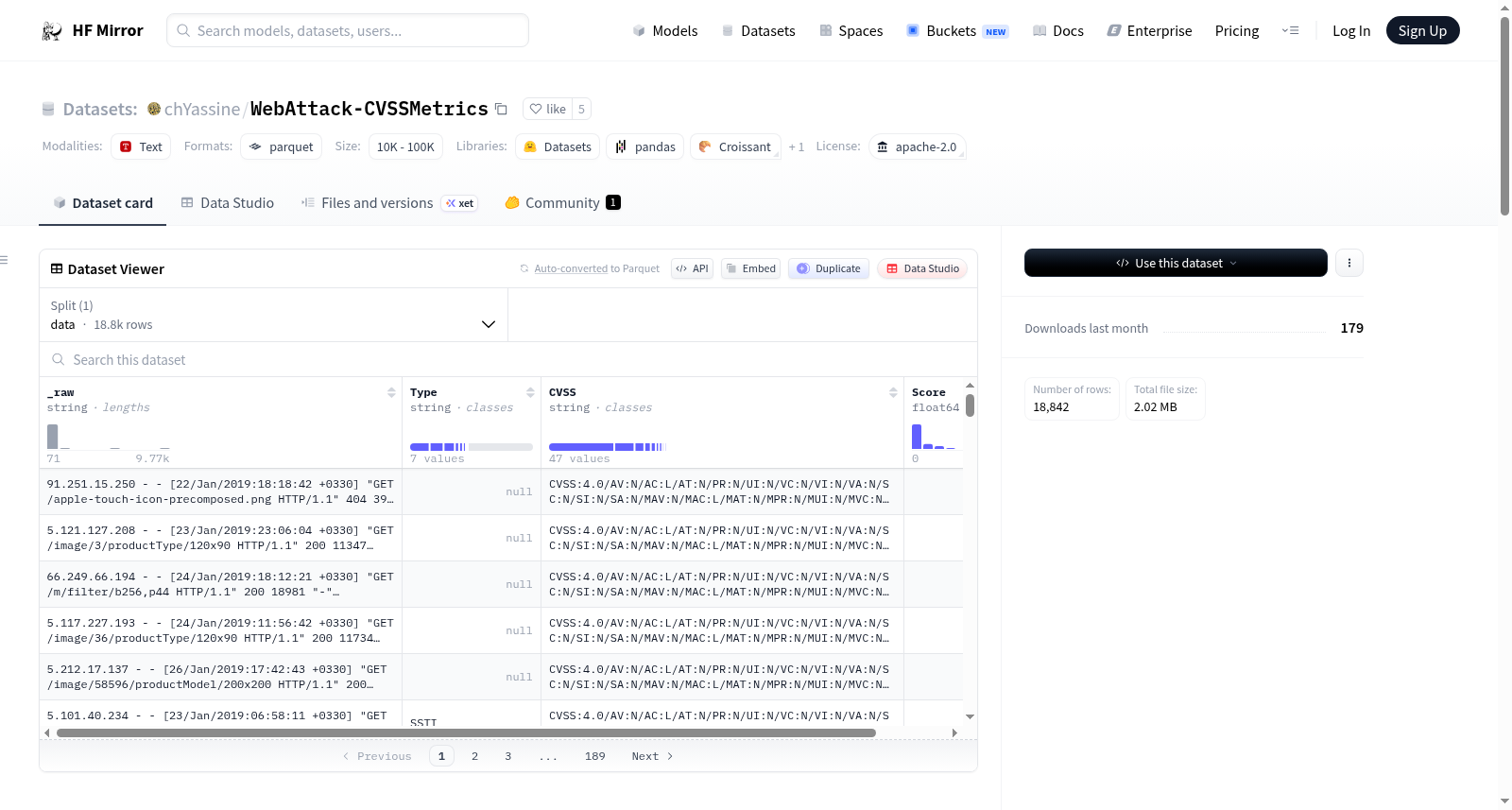The image size is (1512, 810).
Task: Click Log In link
Action: click(1351, 31)
